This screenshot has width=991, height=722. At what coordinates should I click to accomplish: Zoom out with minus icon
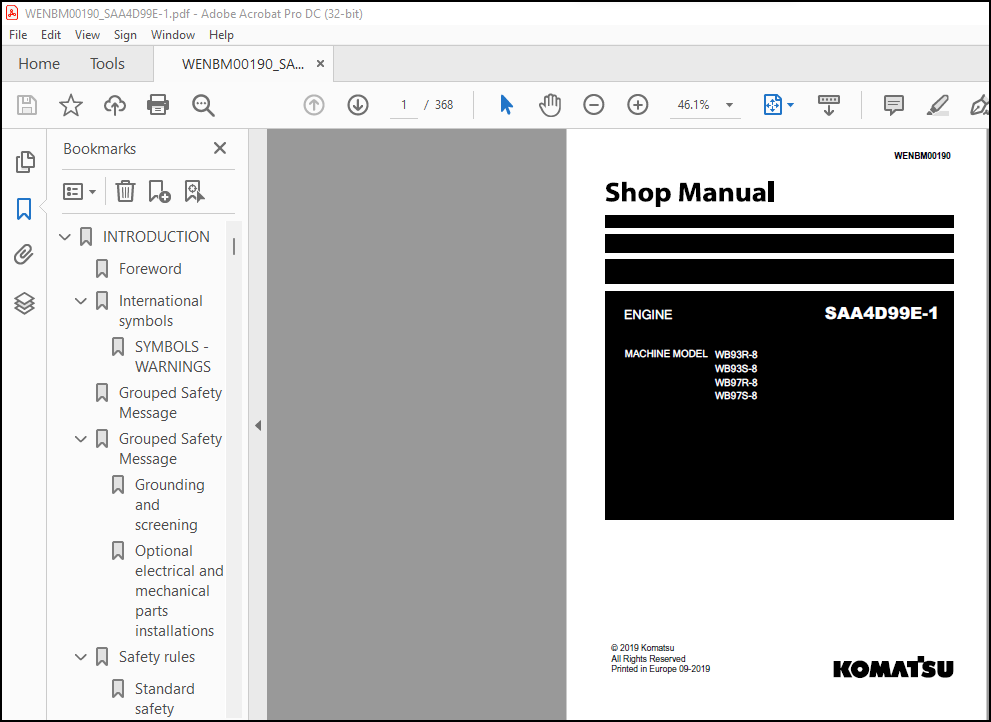click(x=593, y=105)
